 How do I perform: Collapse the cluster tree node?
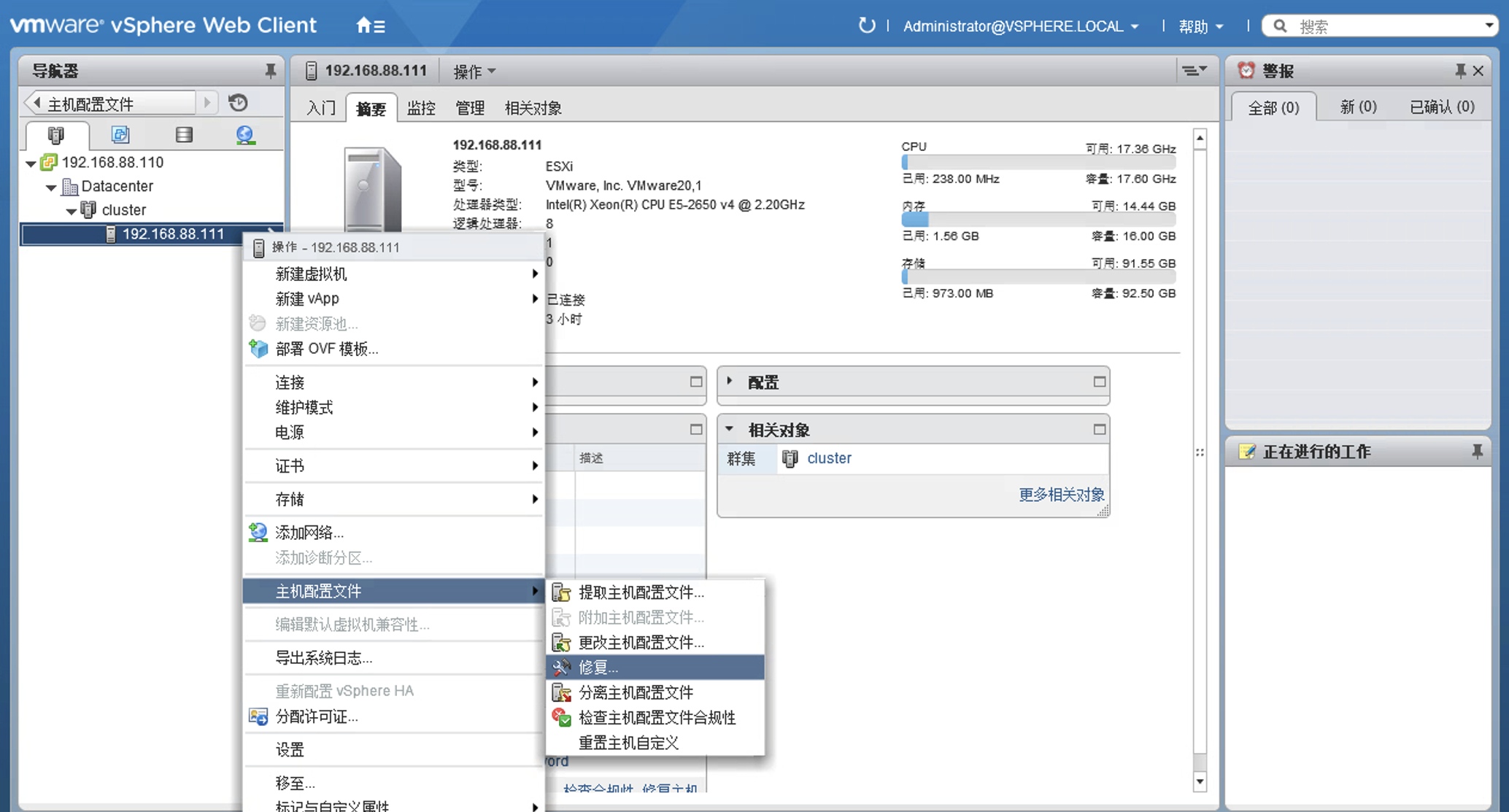point(72,212)
